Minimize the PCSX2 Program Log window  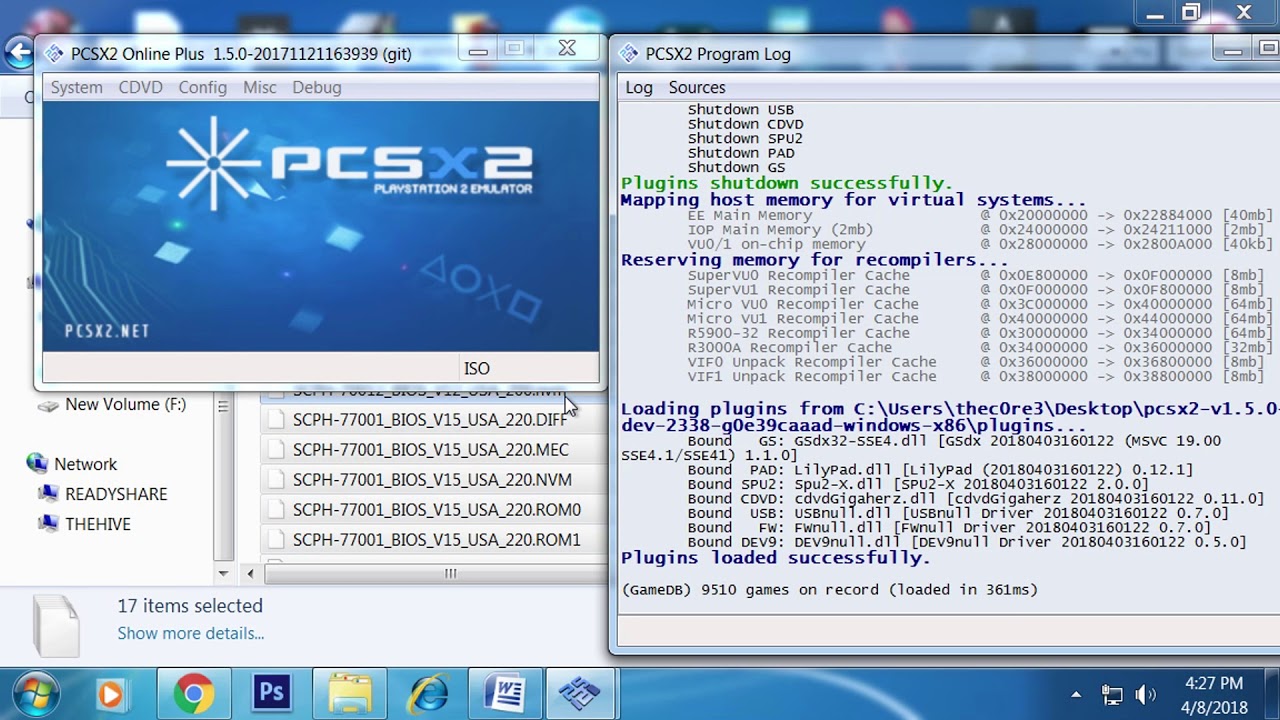1233,51
